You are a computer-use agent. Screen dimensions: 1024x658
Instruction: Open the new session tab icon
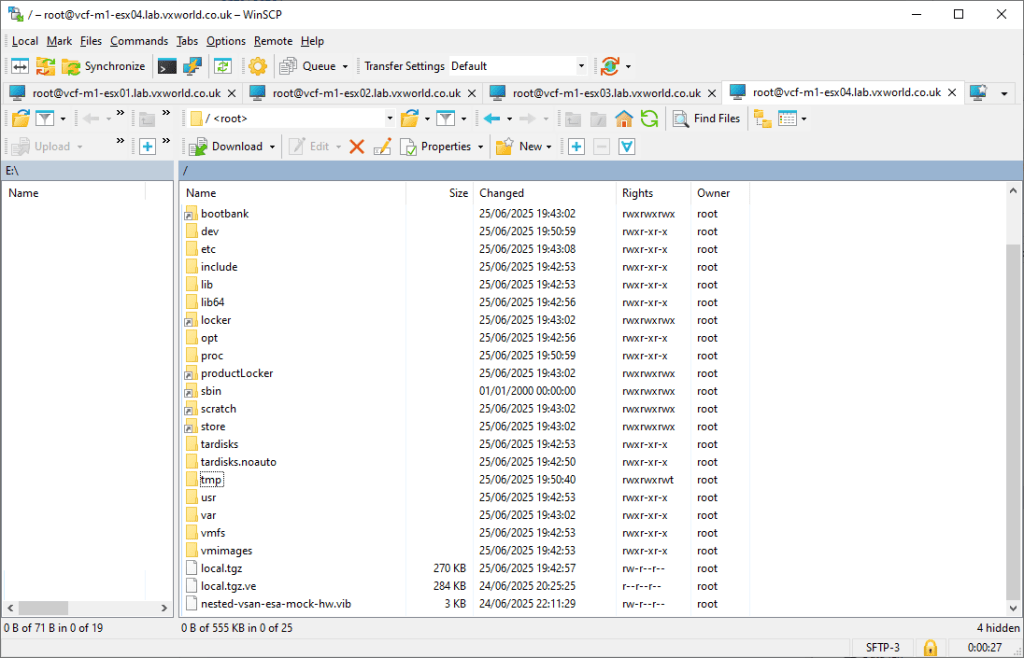coord(980,93)
